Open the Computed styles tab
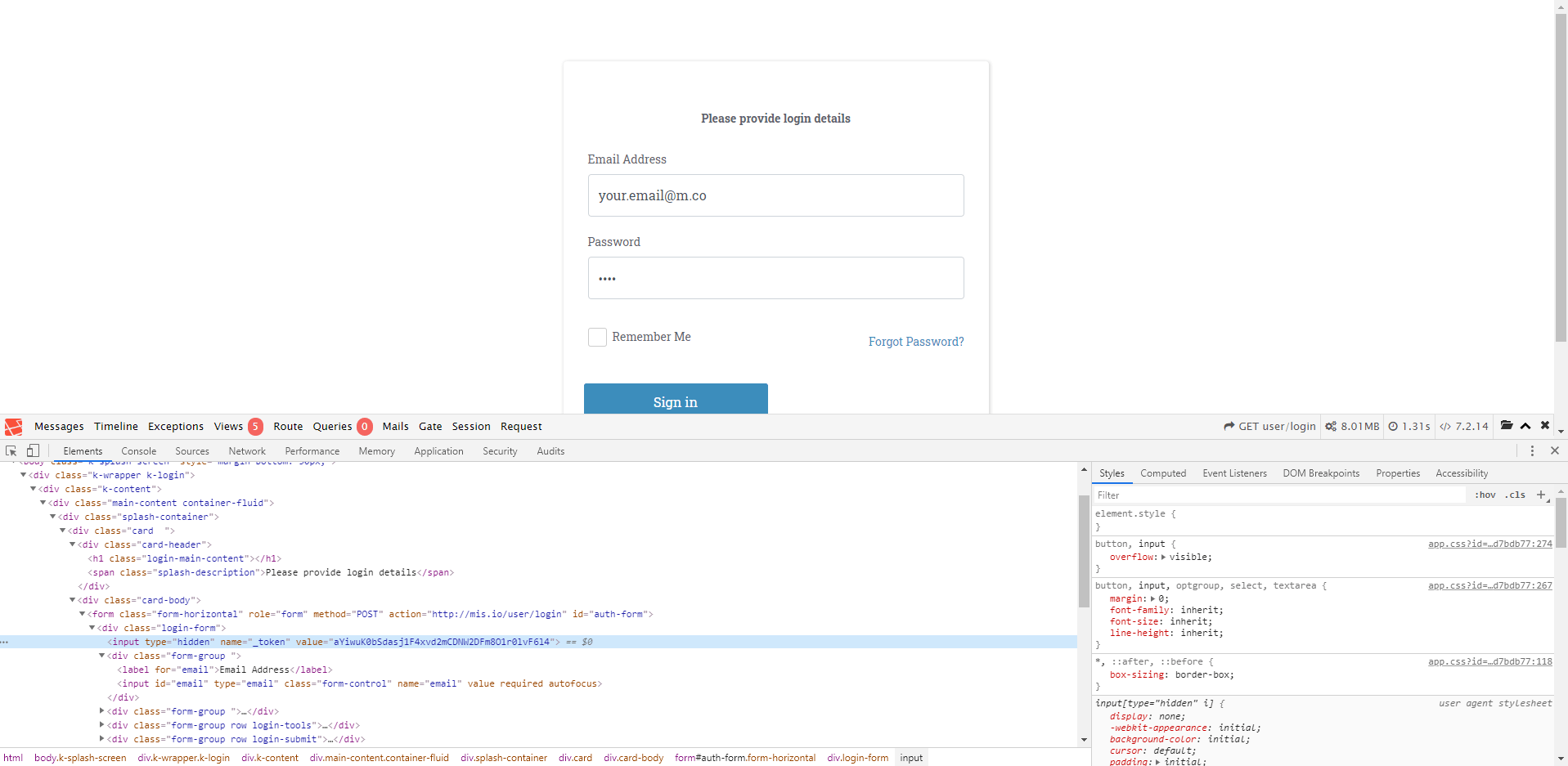The image size is (1568, 766). (x=1163, y=473)
